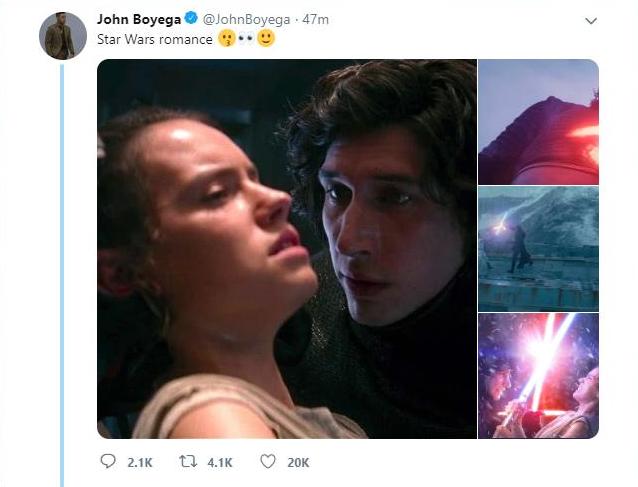Open the John Boyega display name
Viewport: 638px width, 487px height.
point(139,19)
